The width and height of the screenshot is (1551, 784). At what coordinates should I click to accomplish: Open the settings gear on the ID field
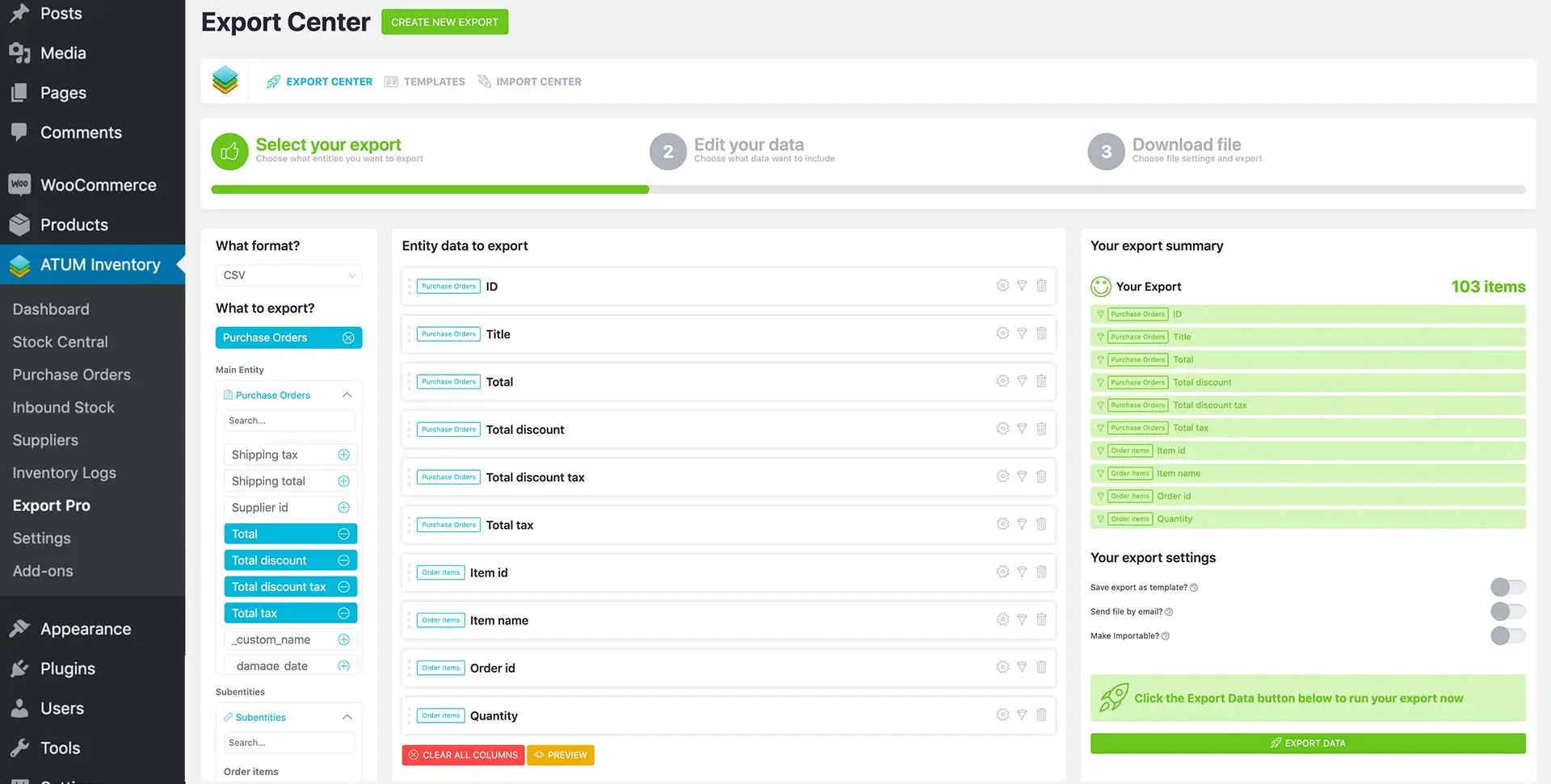1002,286
